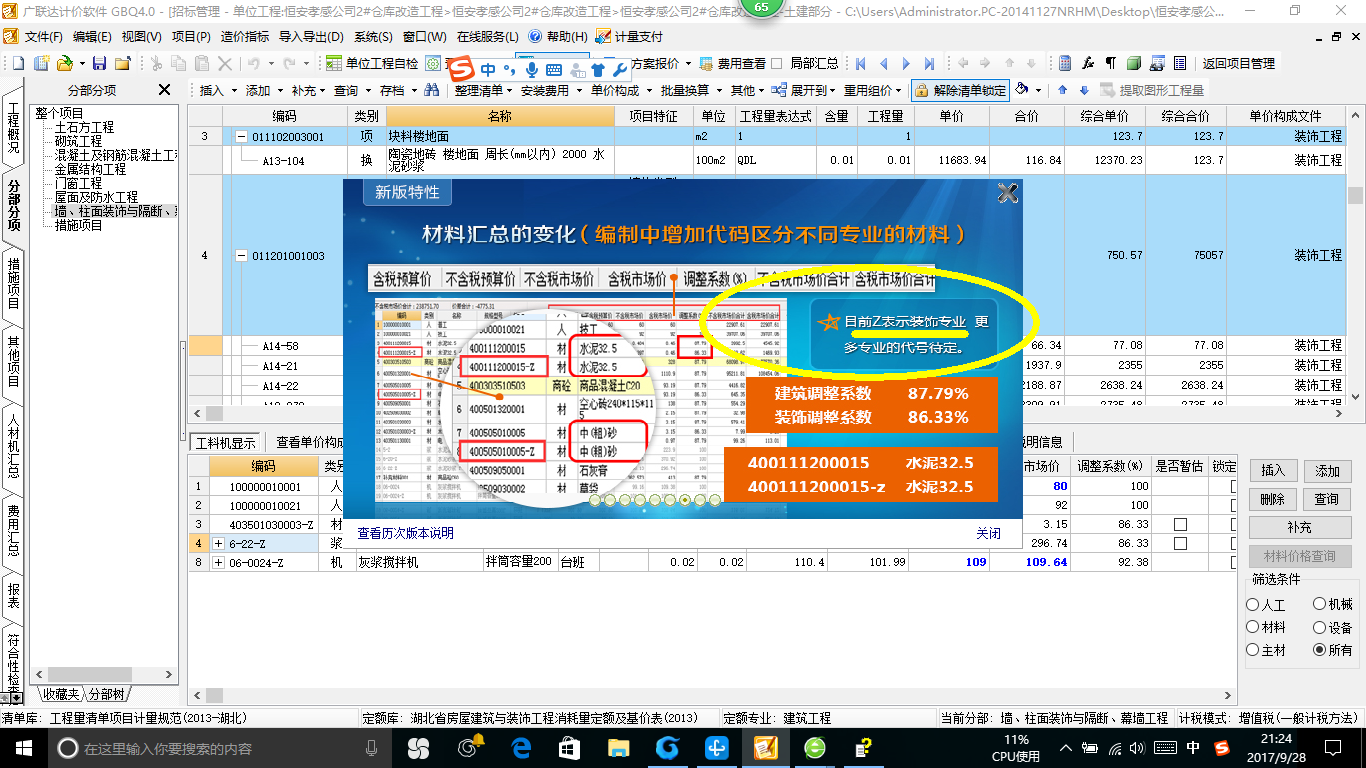Click the binoculars find icon

(x=431, y=90)
